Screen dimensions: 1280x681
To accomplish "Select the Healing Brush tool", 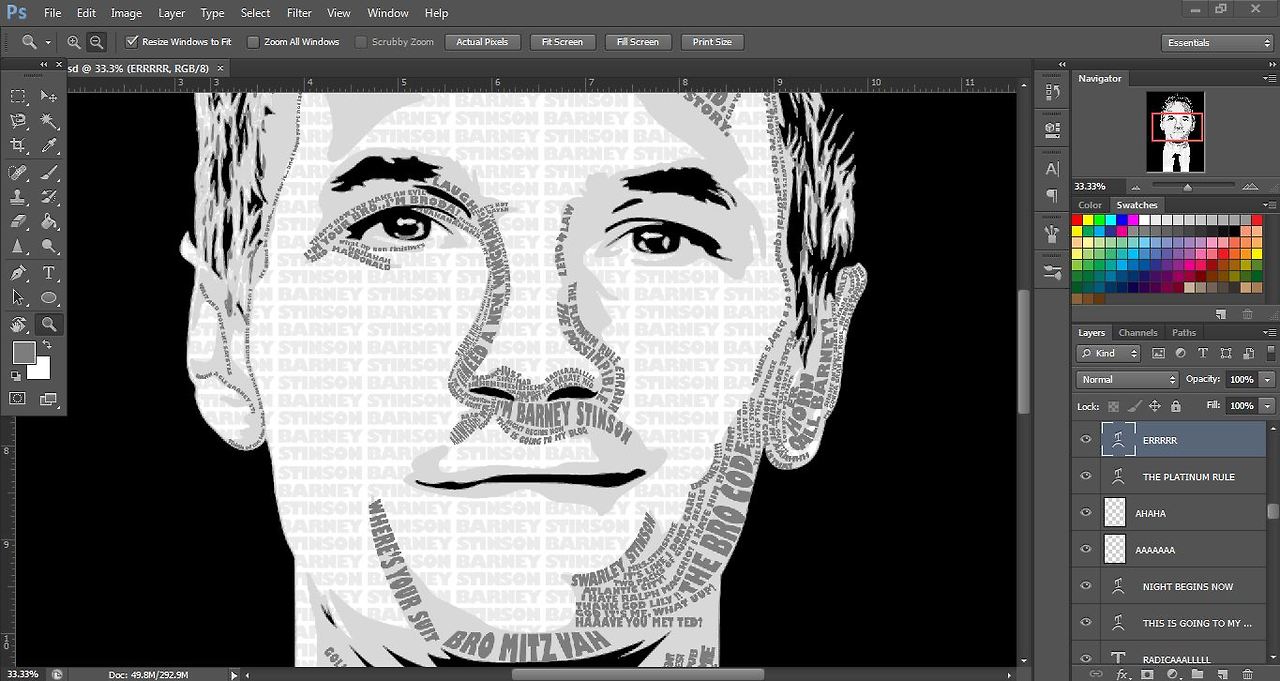I will coord(19,172).
